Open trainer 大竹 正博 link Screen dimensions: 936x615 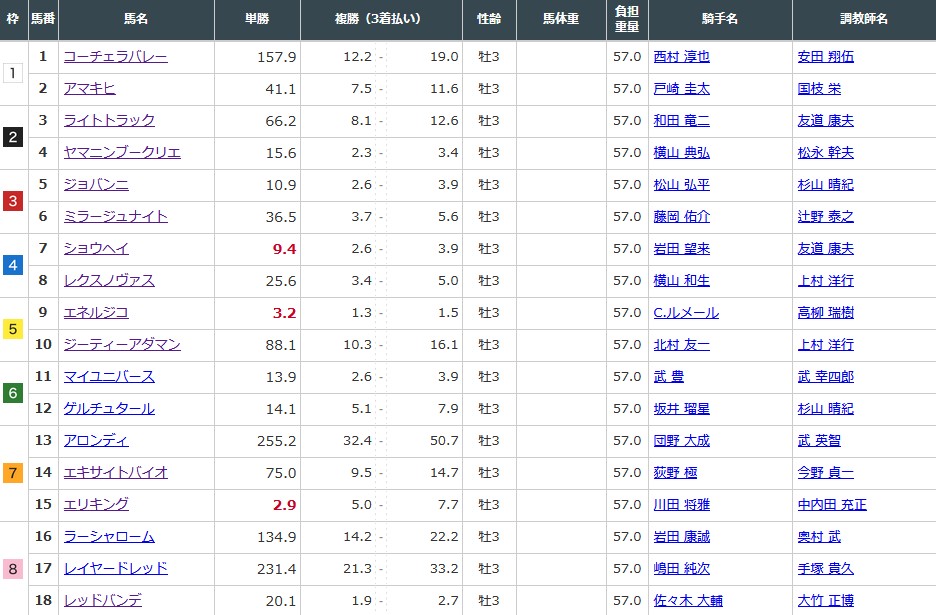826,601
